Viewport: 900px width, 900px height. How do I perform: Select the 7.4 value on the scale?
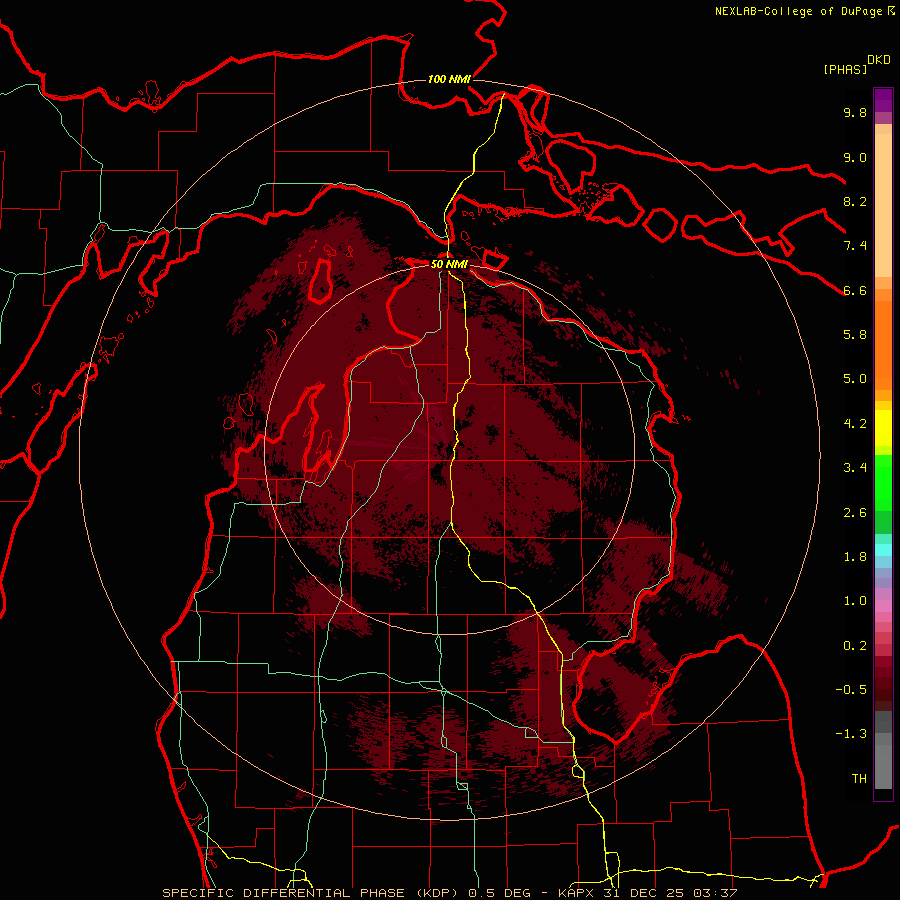(x=855, y=246)
